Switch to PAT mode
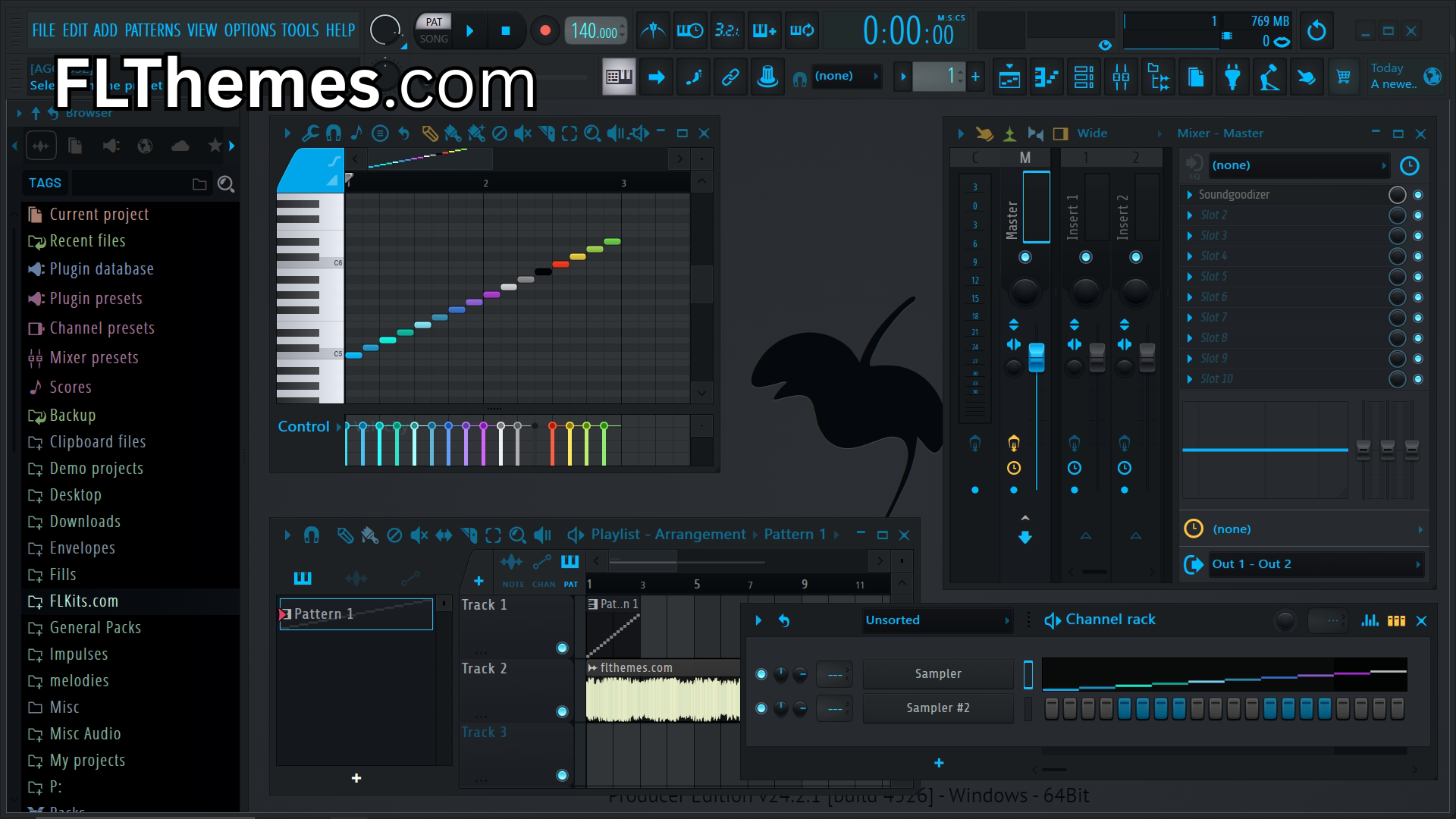This screenshot has width=1456, height=819. 434,22
